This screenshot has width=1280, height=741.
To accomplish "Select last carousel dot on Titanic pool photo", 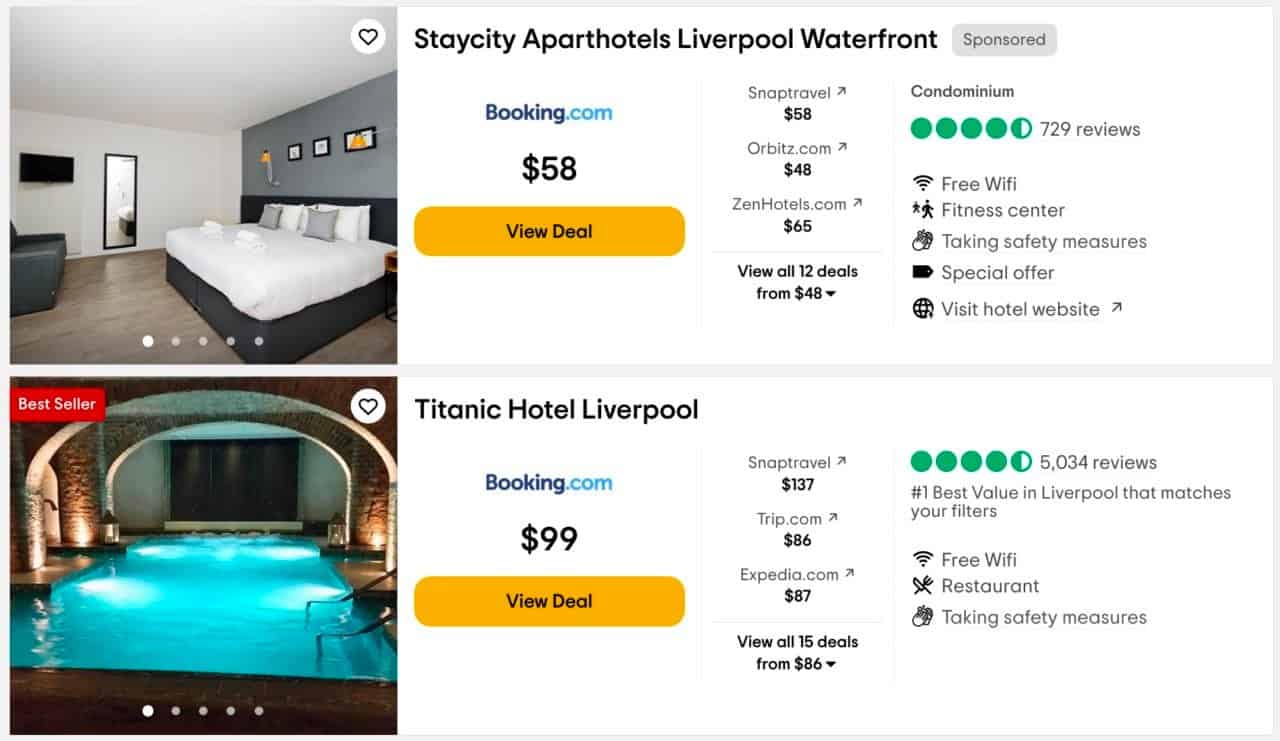I will coord(259,711).
